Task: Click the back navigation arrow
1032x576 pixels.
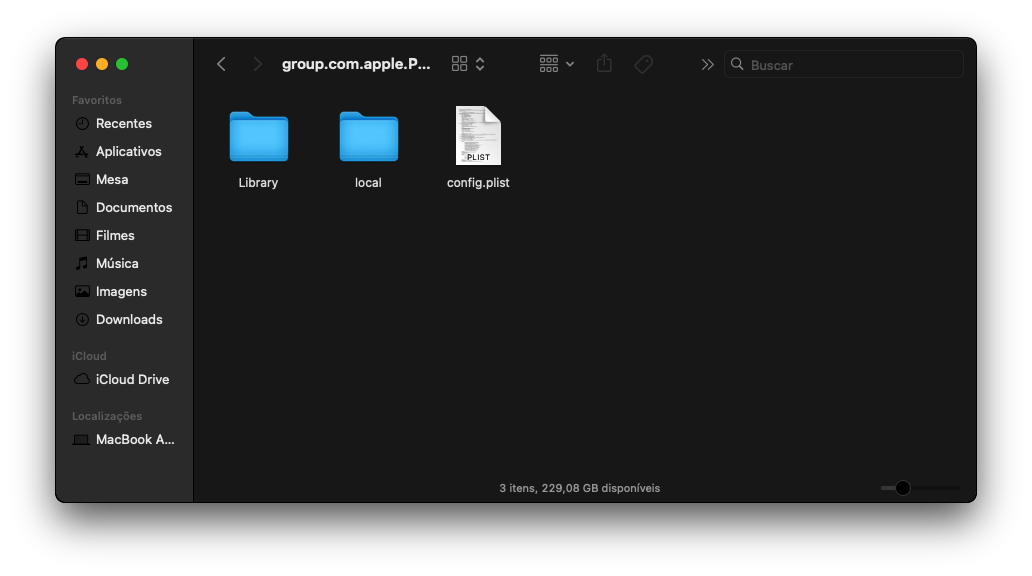Action: tap(221, 64)
